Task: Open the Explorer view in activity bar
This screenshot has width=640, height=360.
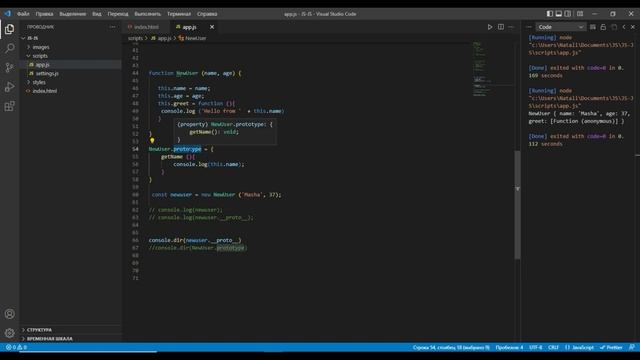Action: tap(9, 29)
